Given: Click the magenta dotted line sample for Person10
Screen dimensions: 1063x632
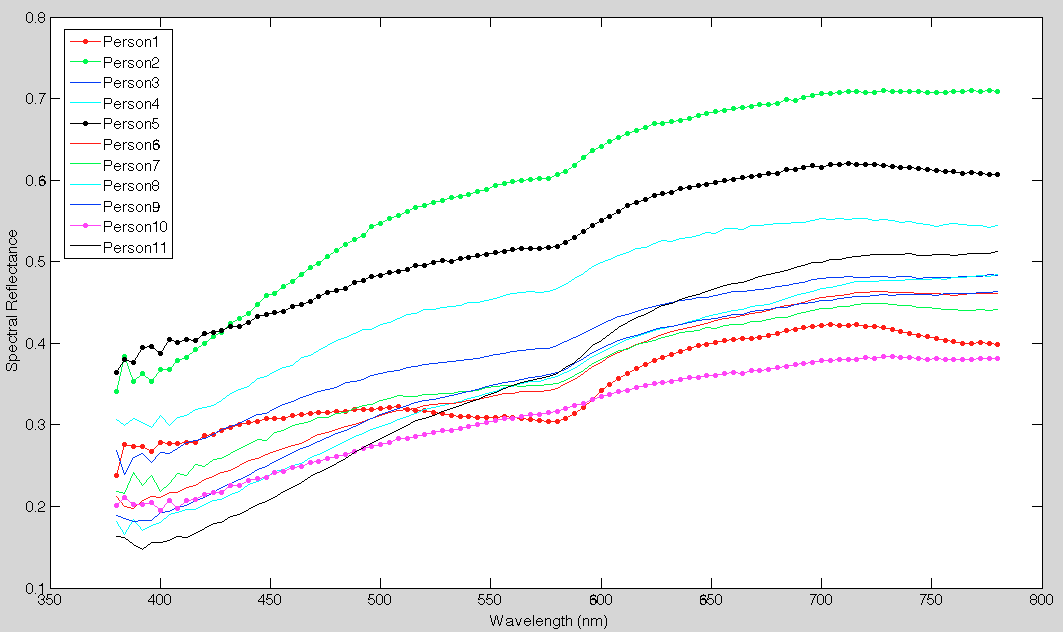Looking at the screenshot, I should coord(85,225).
